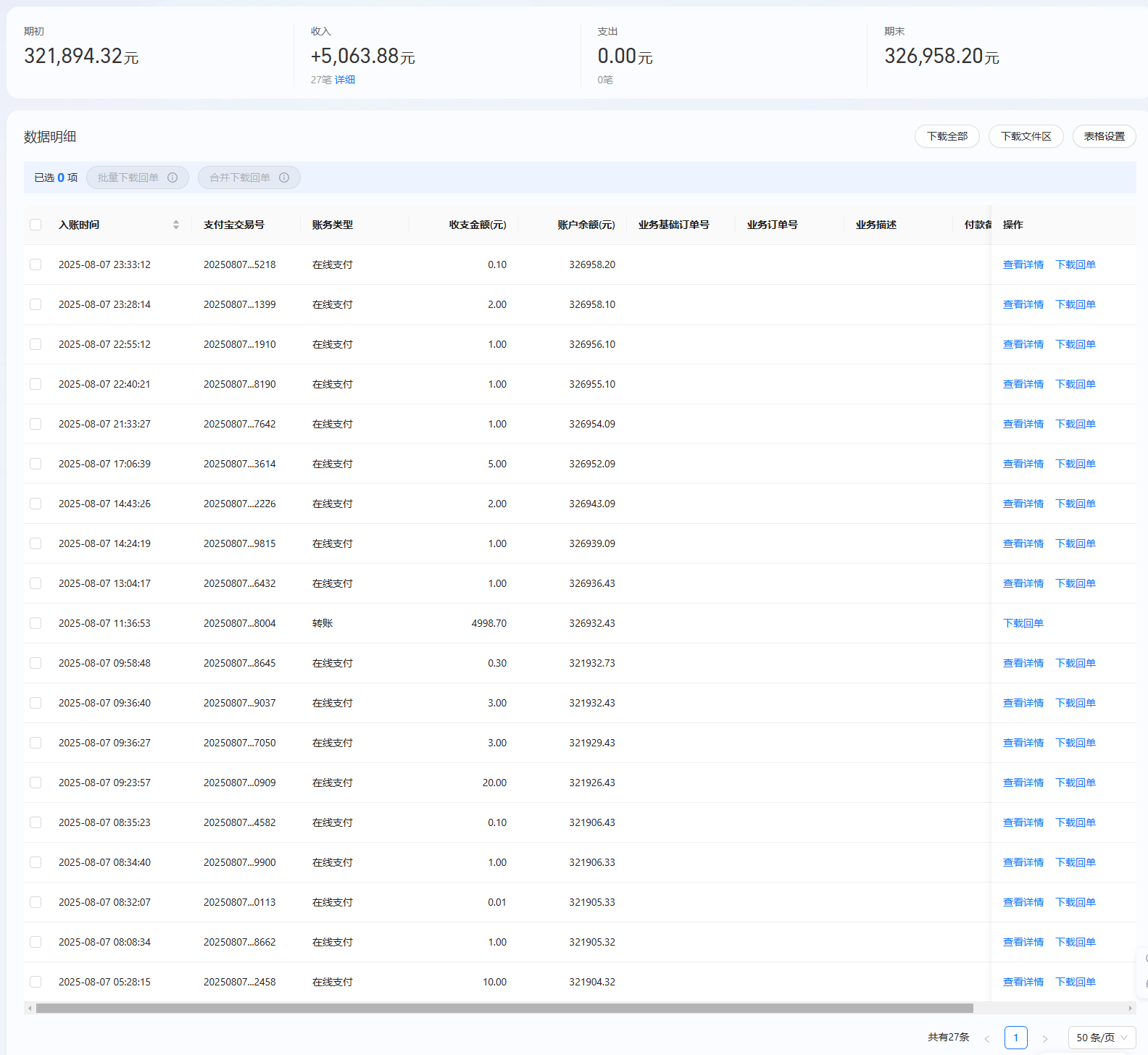Click the 业务订单号 column header
This screenshot has width=1148, height=1055.
(x=773, y=225)
